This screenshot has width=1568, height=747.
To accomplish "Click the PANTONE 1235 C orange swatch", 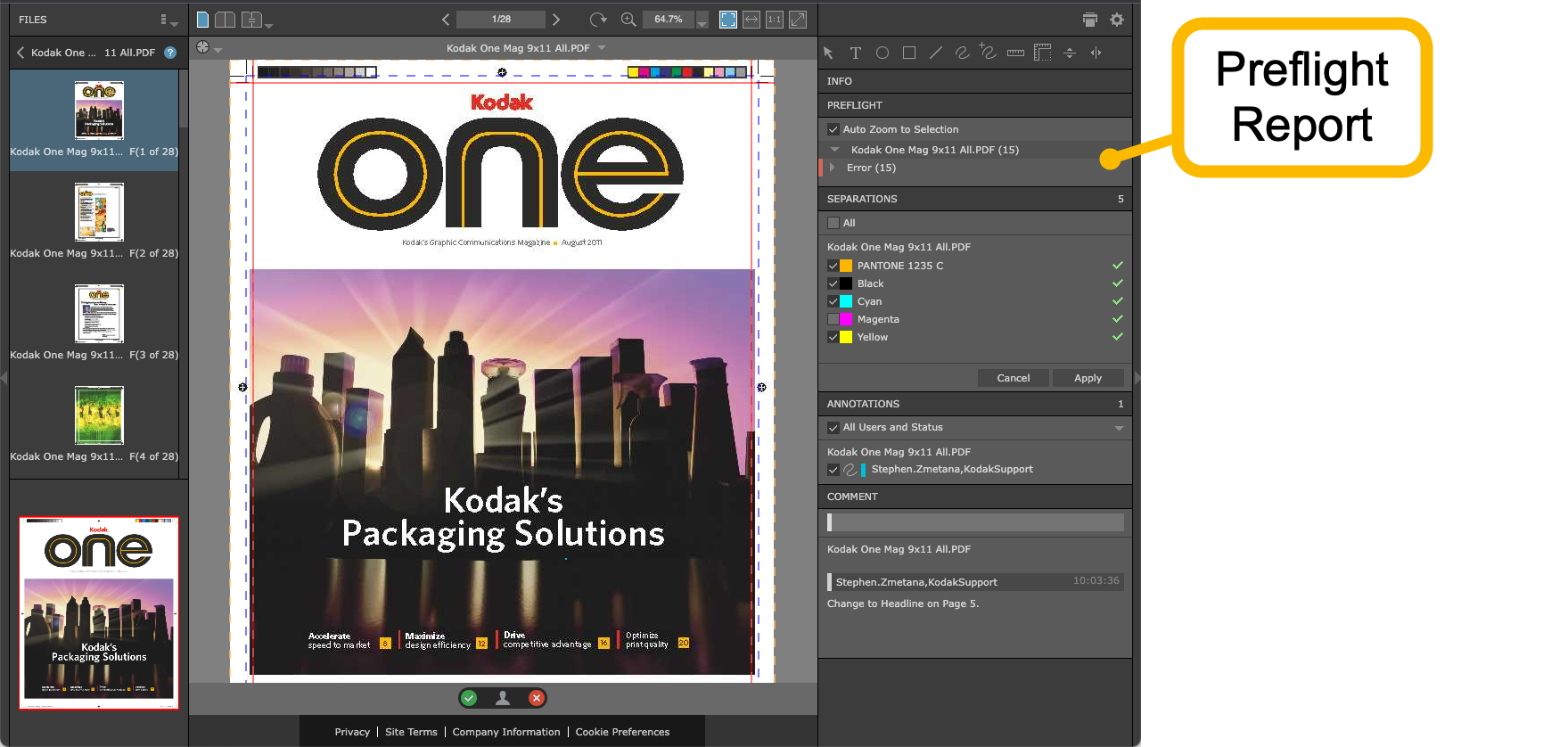I will pos(846,266).
